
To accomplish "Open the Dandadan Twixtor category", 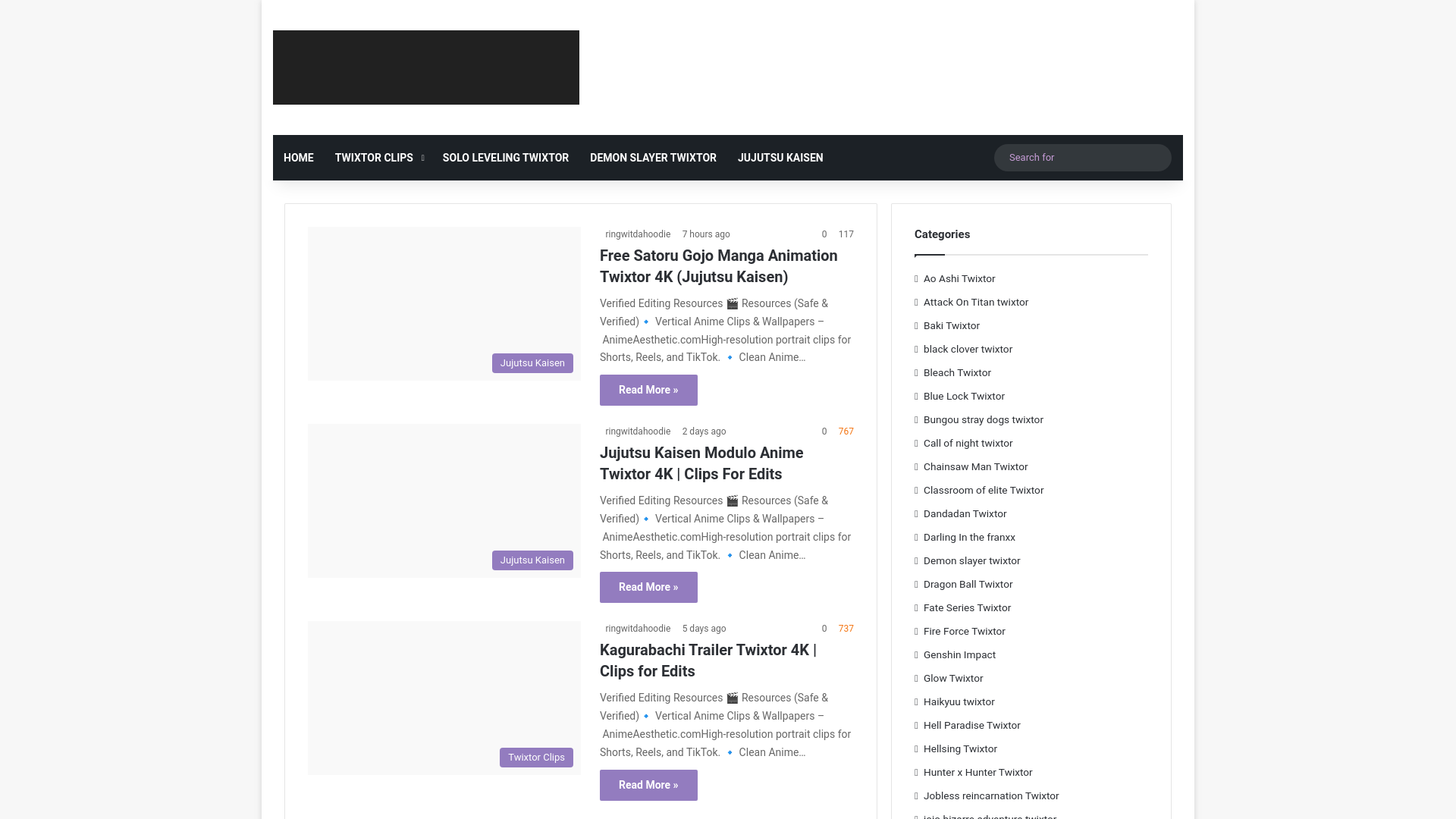I will point(965,514).
